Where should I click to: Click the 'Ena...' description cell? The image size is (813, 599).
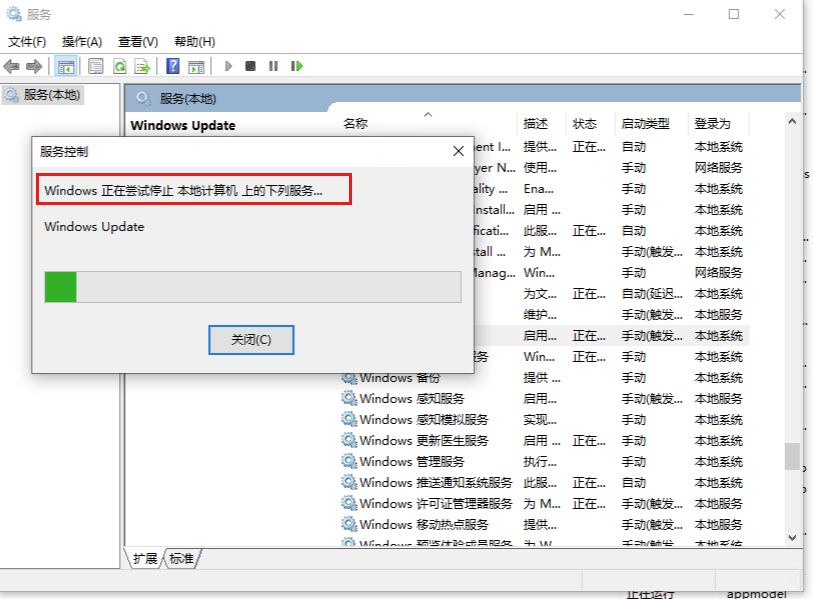539,189
